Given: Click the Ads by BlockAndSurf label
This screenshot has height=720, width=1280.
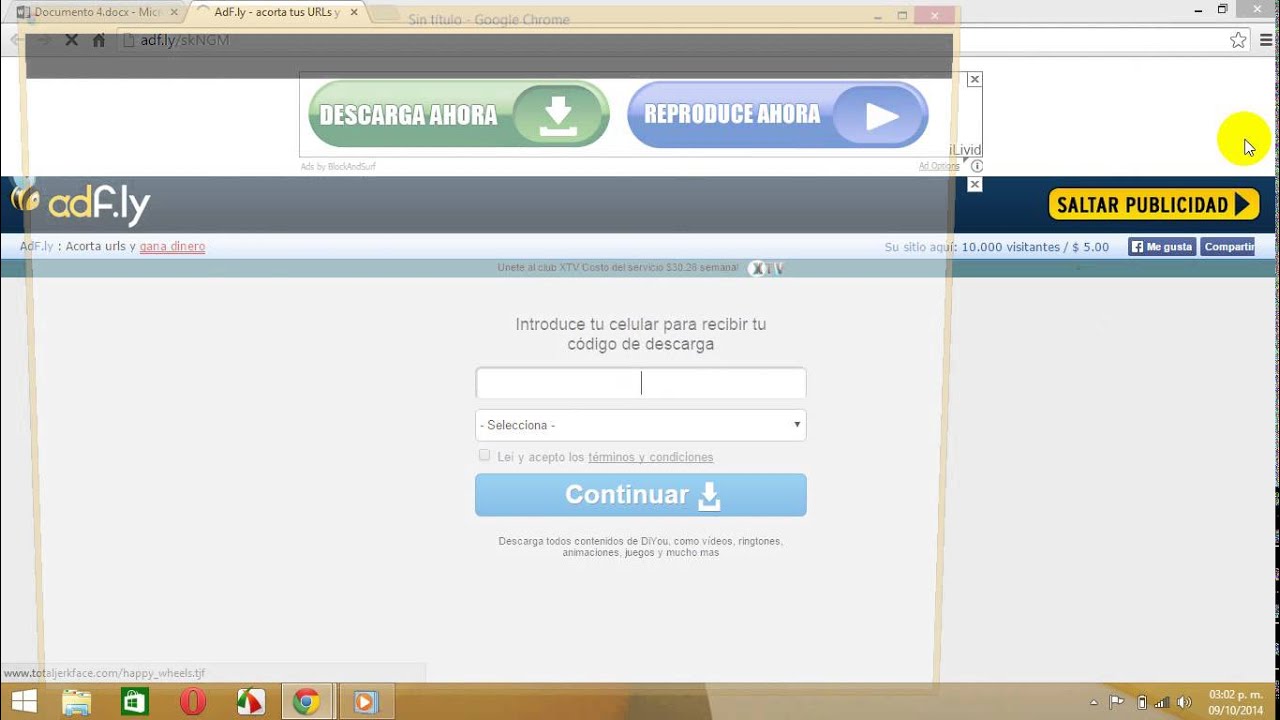Looking at the screenshot, I should tap(338, 166).
